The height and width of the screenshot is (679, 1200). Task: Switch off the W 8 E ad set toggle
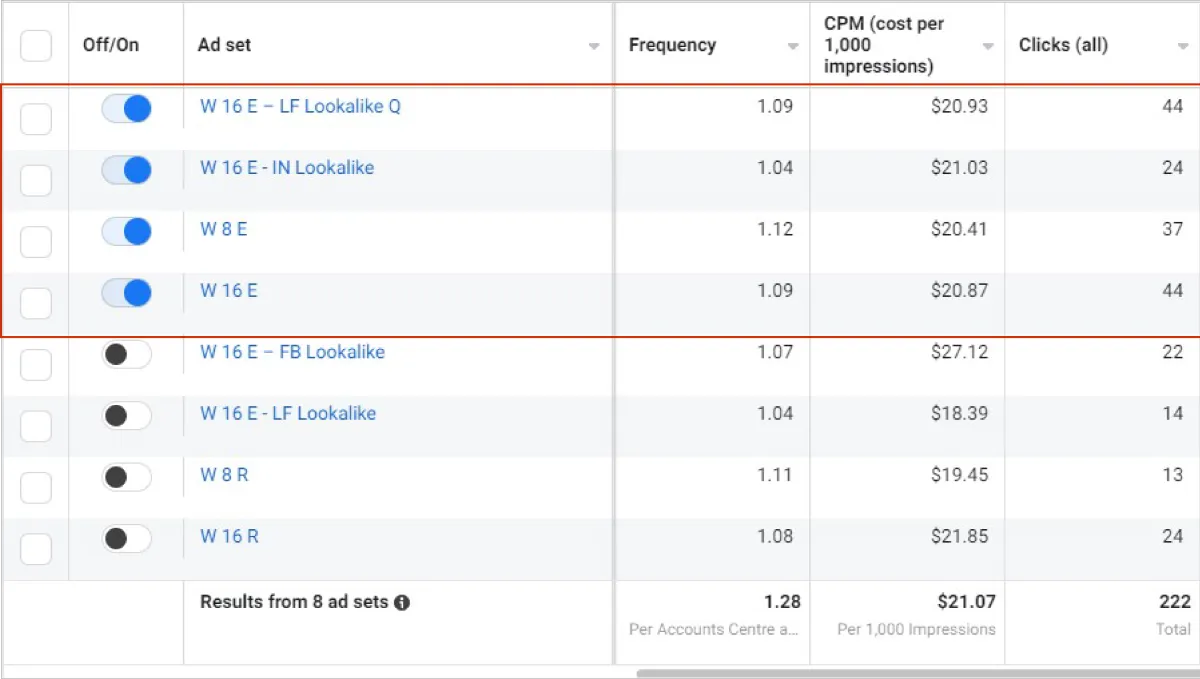pyautogui.click(x=126, y=232)
